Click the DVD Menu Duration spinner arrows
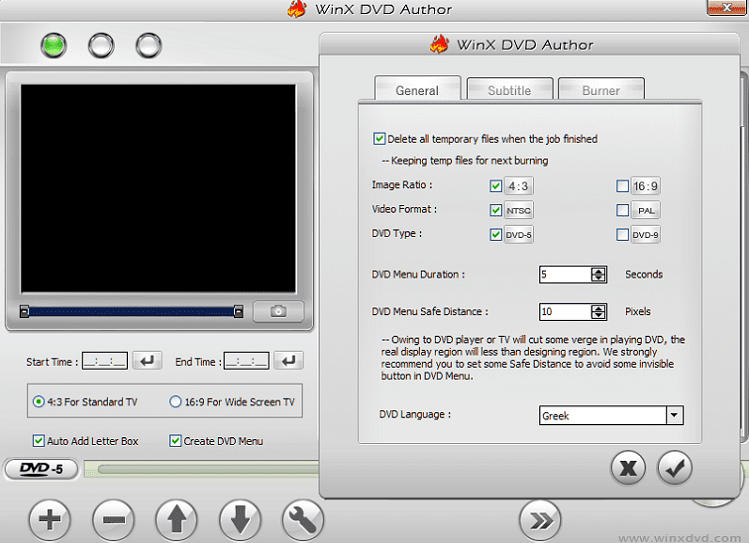 (598, 275)
